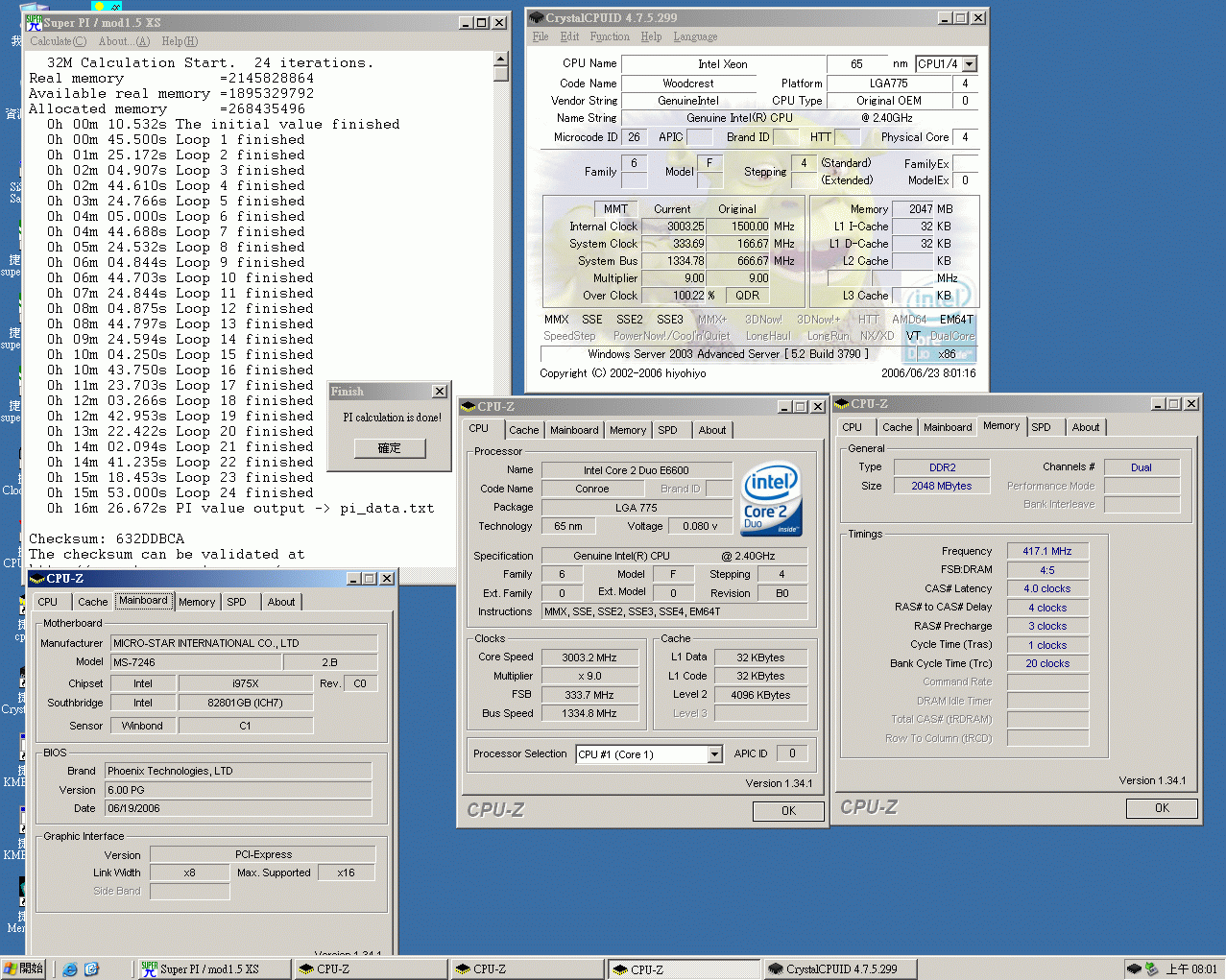The height and width of the screenshot is (980, 1226).
Task: Open the Help(H) menu in Super PI
Action: pyautogui.click(x=180, y=41)
